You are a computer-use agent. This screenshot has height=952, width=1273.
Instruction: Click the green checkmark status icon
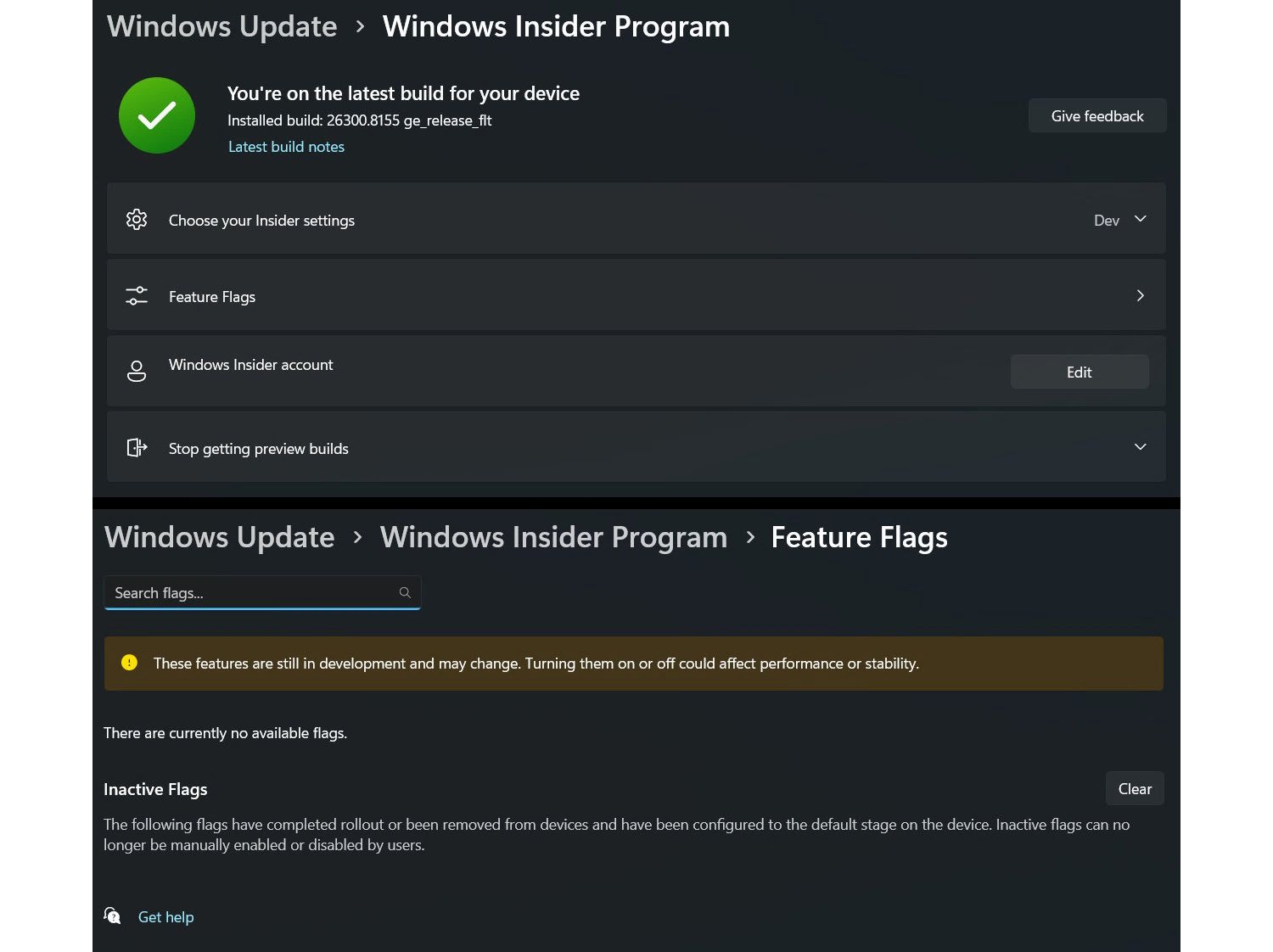pos(157,115)
